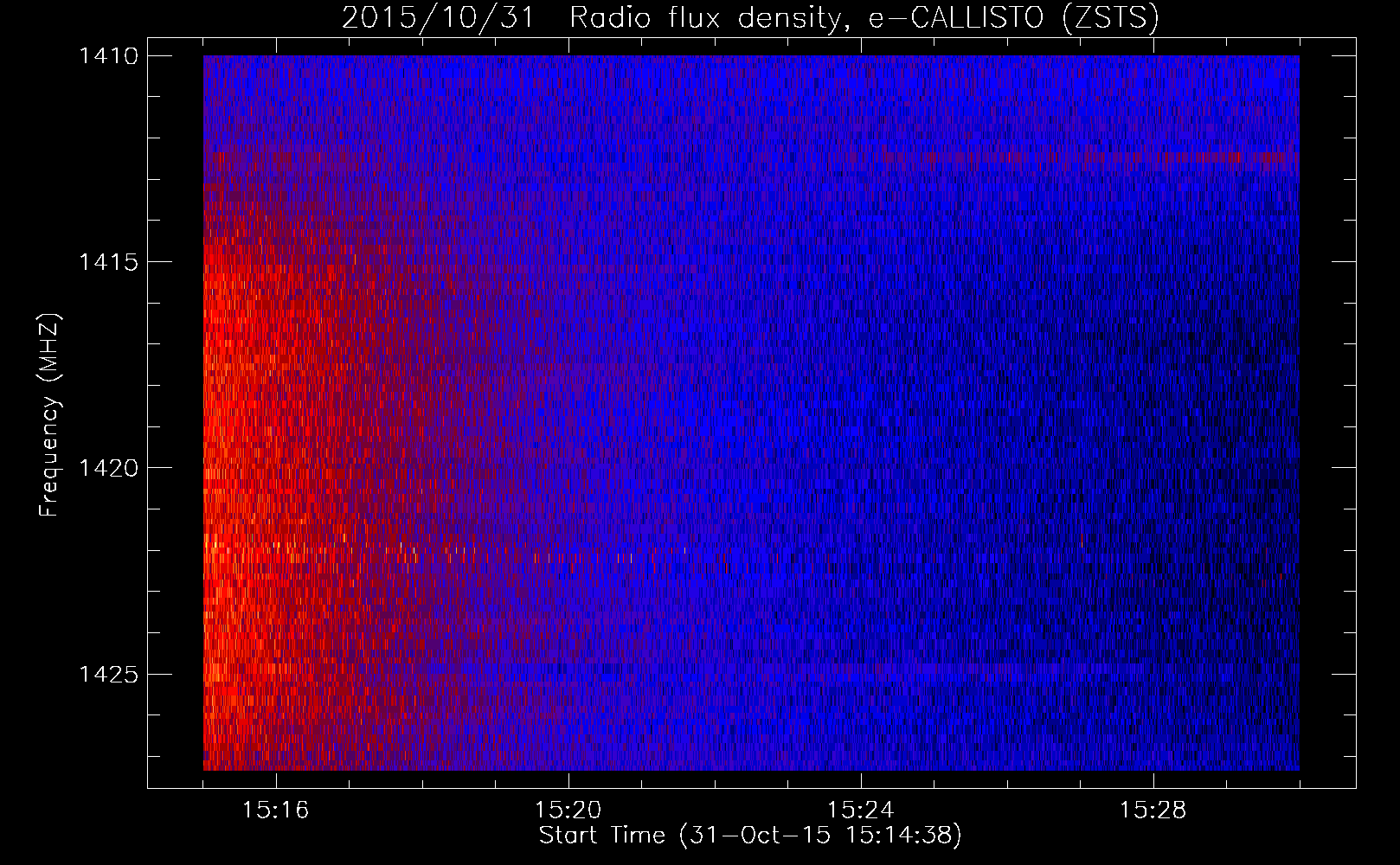The height and width of the screenshot is (865, 1400).
Task: Select the 1420 frequency tick label
Action: [x=108, y=468]
